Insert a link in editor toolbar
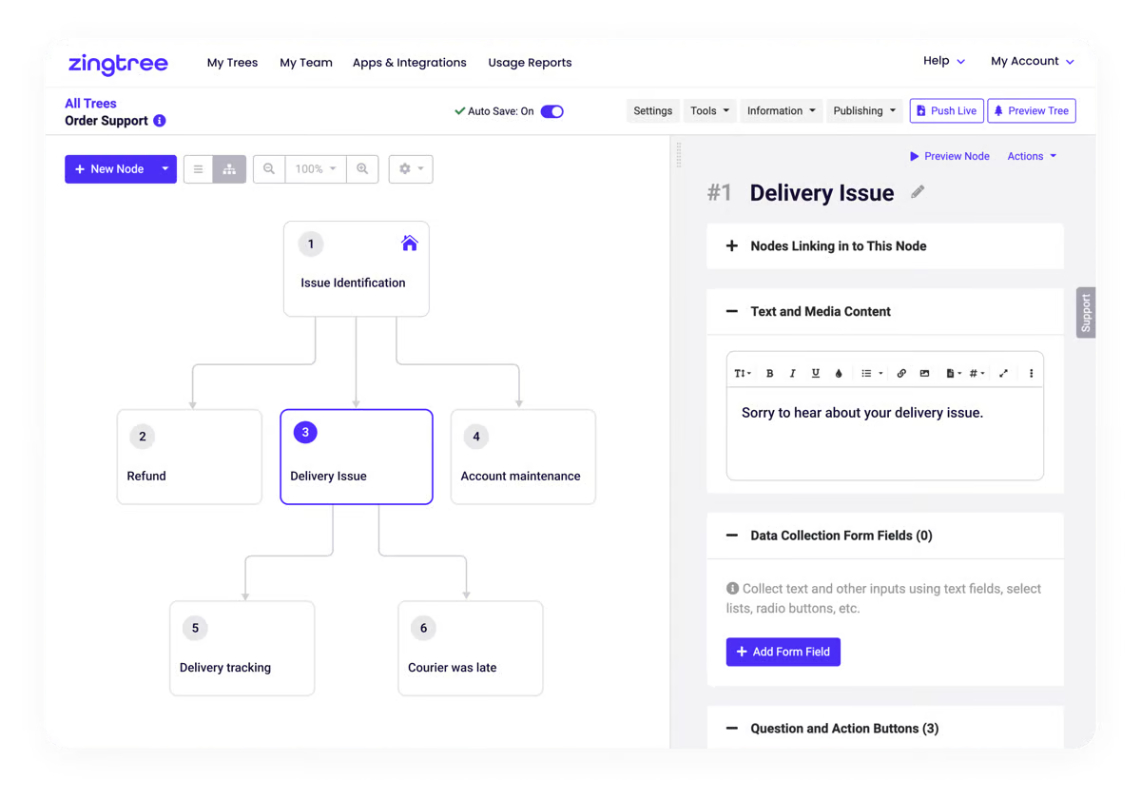 pyautogui.click(x=901, y=373)
